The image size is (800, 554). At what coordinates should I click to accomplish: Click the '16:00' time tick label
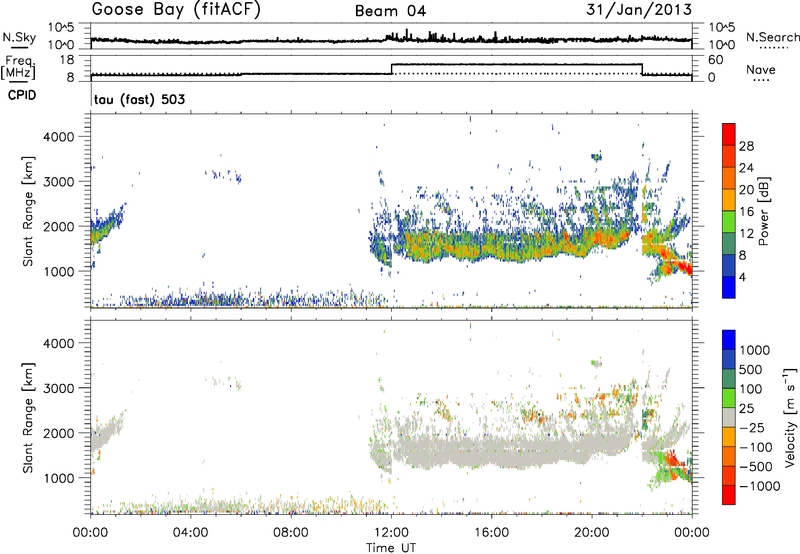[x=491, y=533]
